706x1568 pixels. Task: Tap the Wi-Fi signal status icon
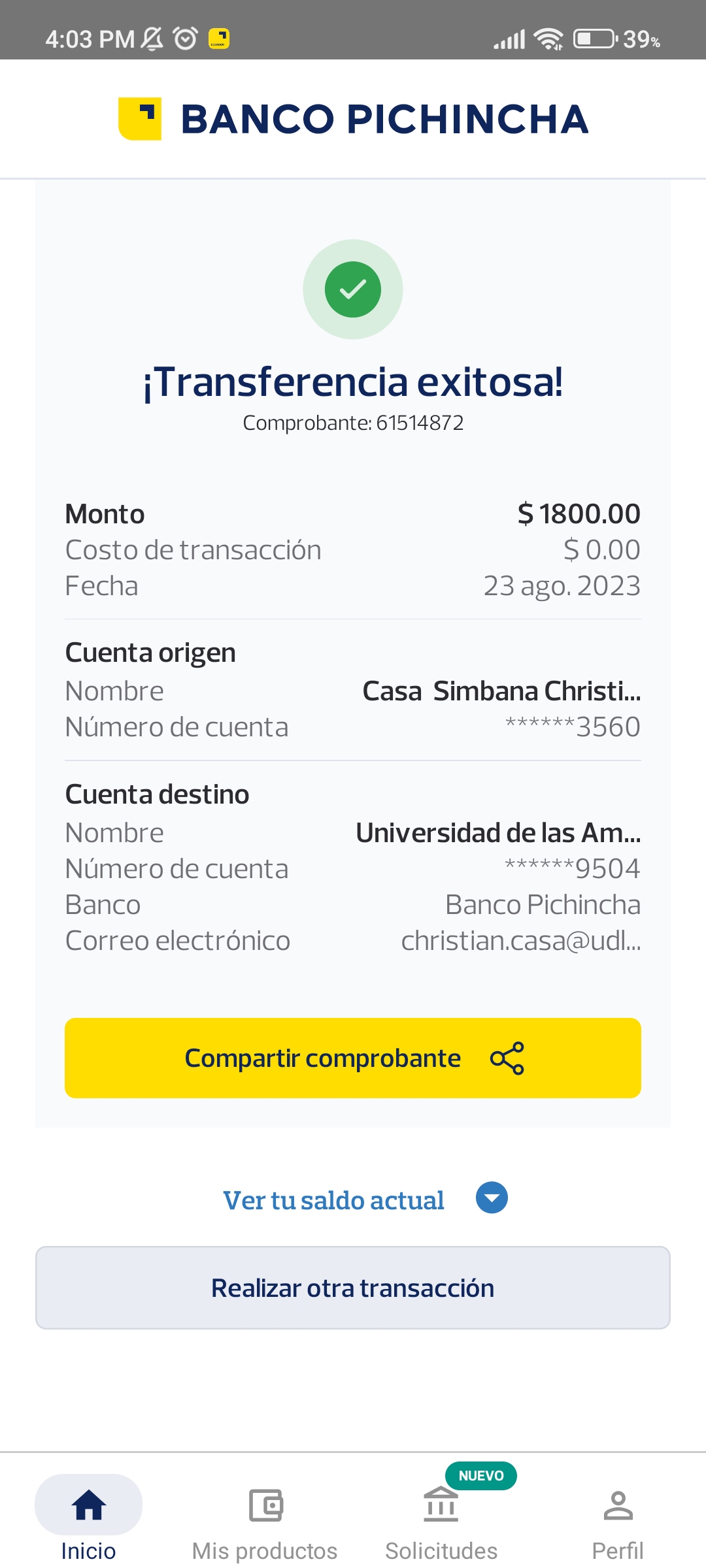click(x=548, y=39)
